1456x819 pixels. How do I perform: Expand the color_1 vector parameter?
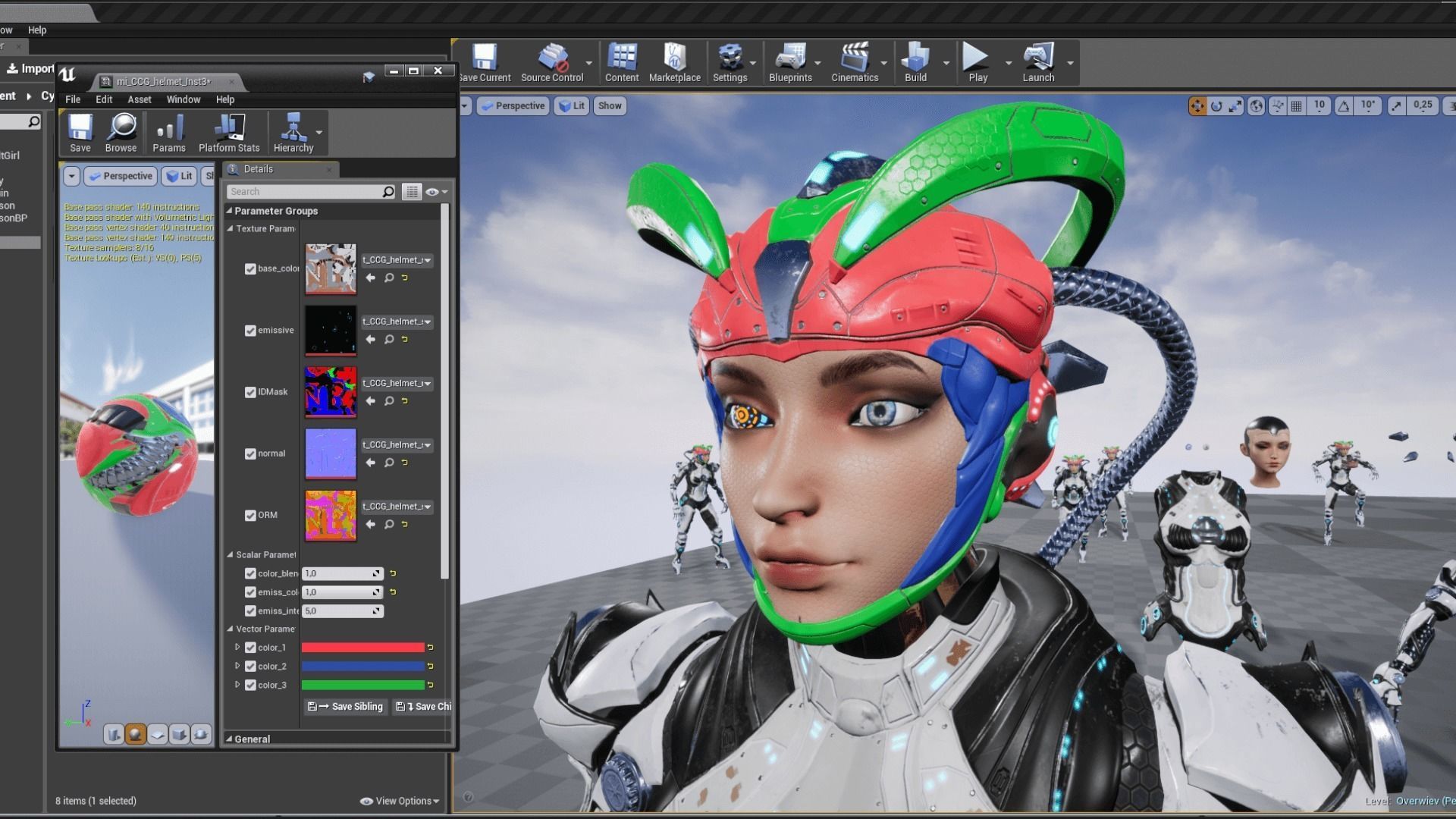(237, 647)
